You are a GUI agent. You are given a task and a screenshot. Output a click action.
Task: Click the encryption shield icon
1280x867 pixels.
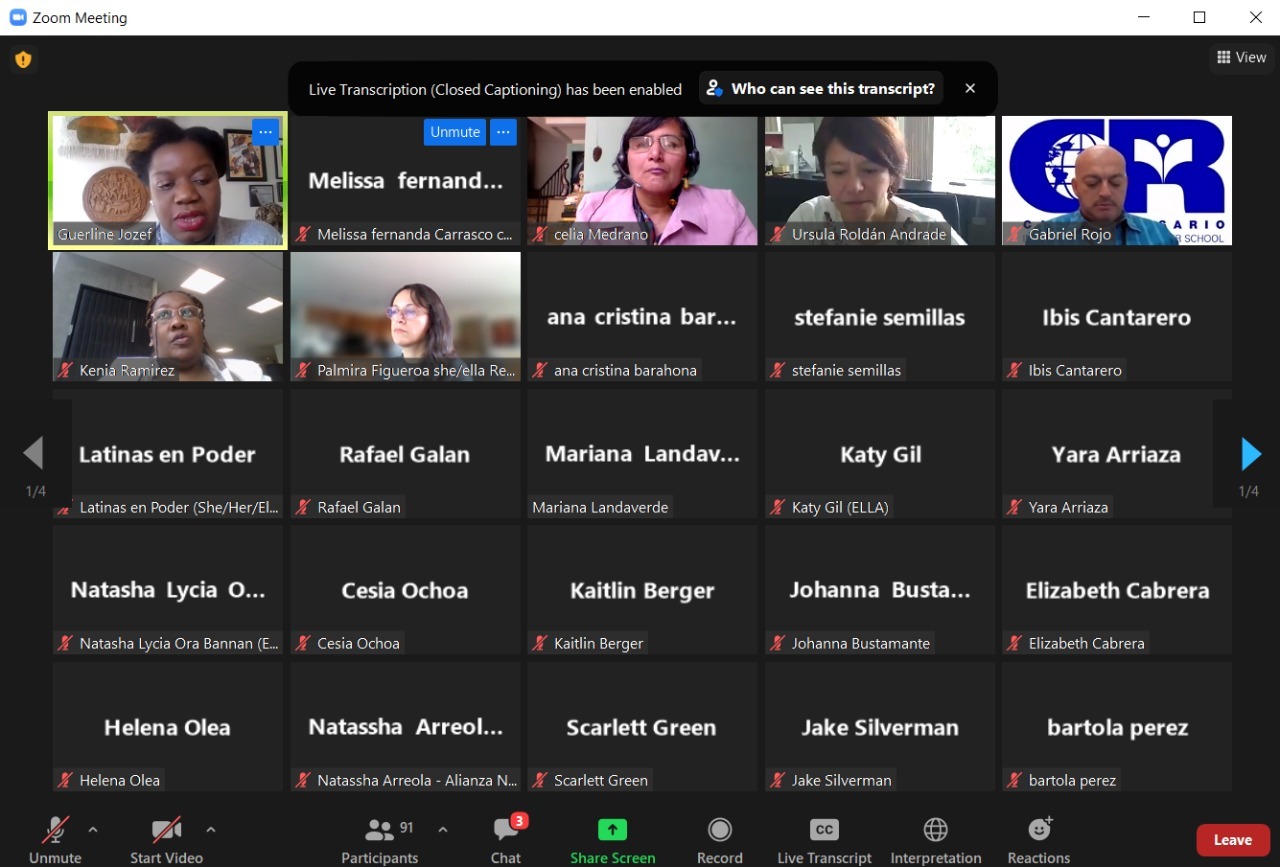23,60
